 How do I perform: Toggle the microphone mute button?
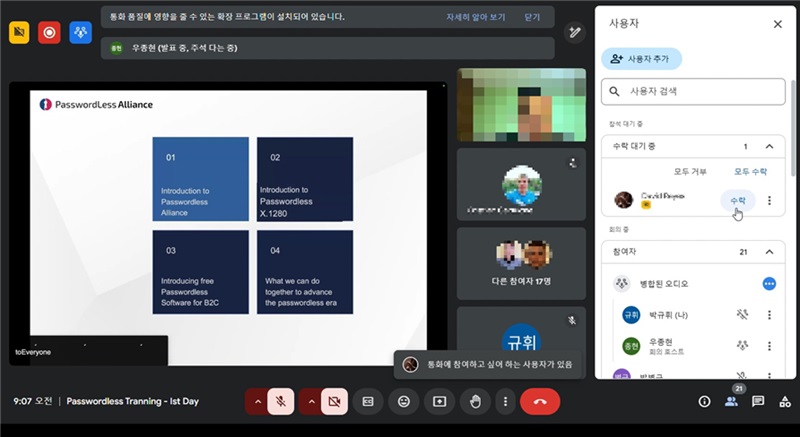click(281, 401)
